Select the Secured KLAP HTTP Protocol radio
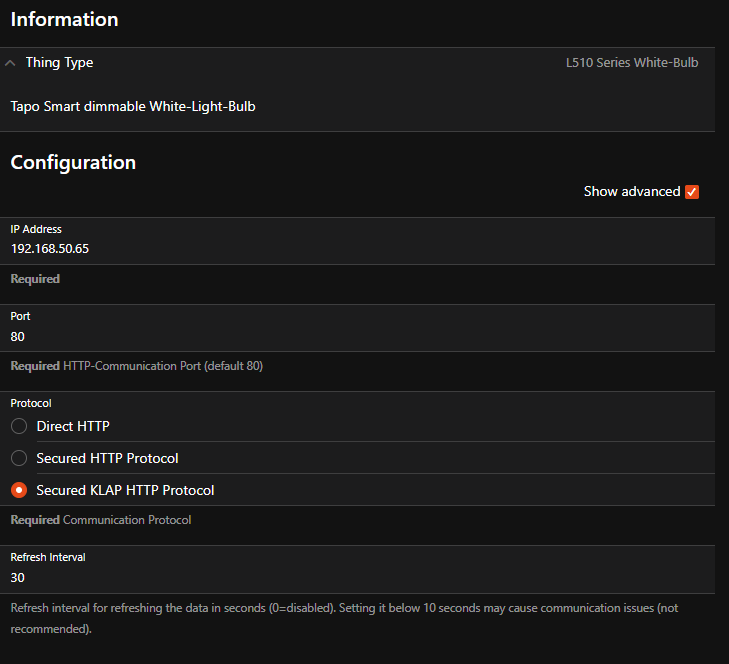The image size is (729, 664). pos(19,490)
